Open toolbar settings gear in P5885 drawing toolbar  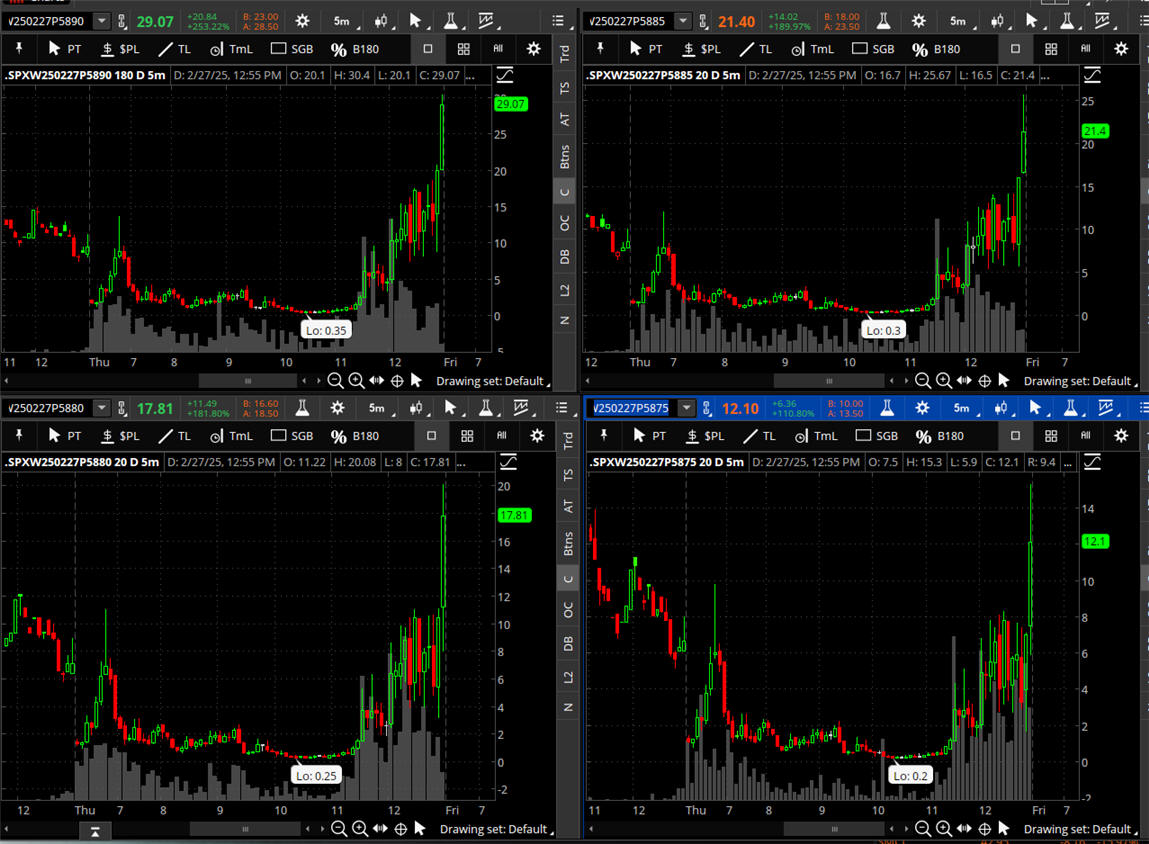pyautogui.click(x=1121, y=49)
